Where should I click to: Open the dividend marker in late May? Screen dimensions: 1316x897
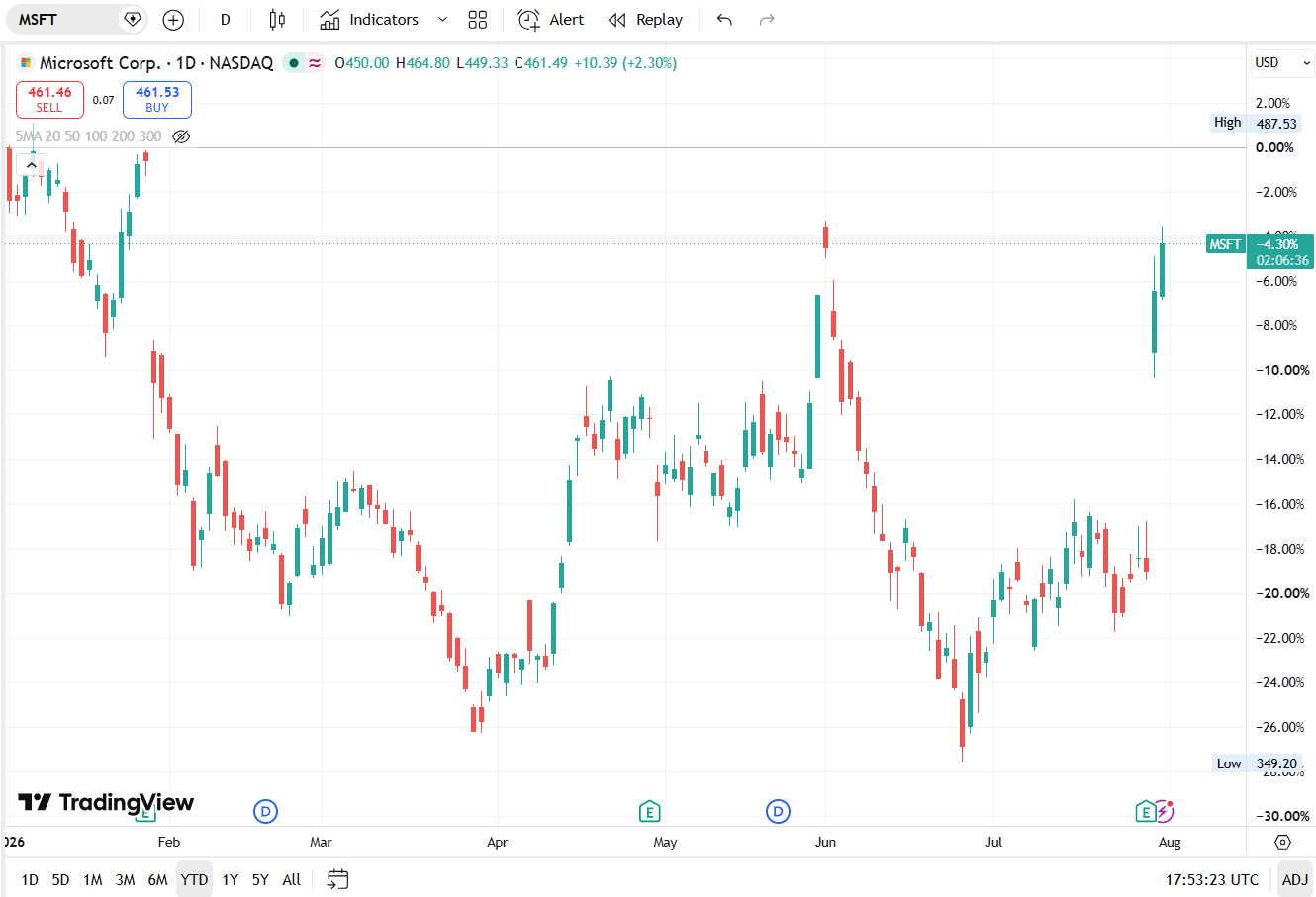pyautogui.click(x=778, y=812)
